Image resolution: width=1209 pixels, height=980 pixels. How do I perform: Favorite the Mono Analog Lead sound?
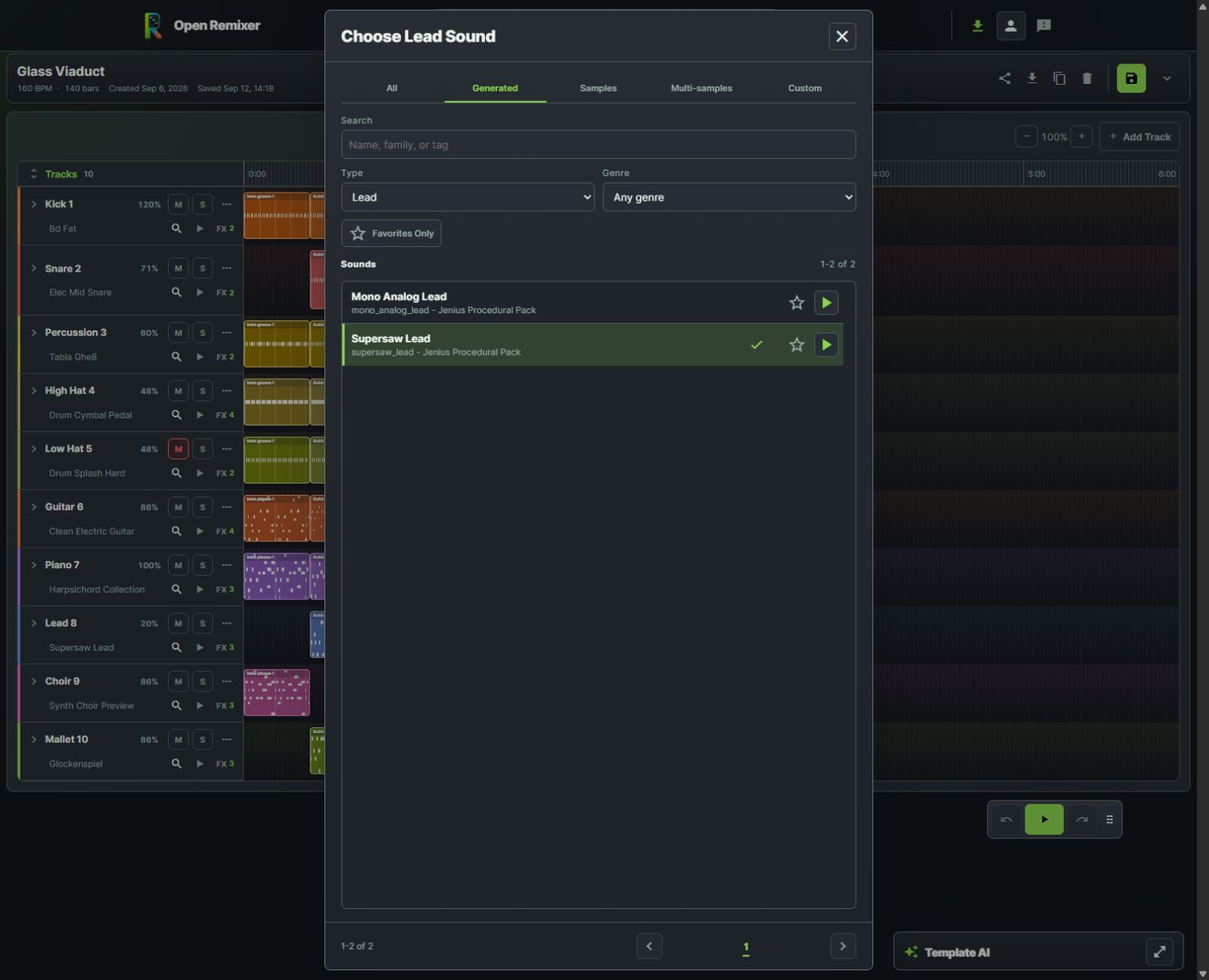[796, 303]
